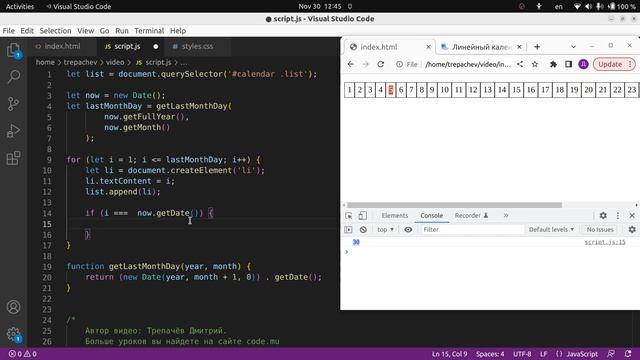This screenshot has width=640, height=360.
Task: Open the Extensions view
Action: pos(13,158)
